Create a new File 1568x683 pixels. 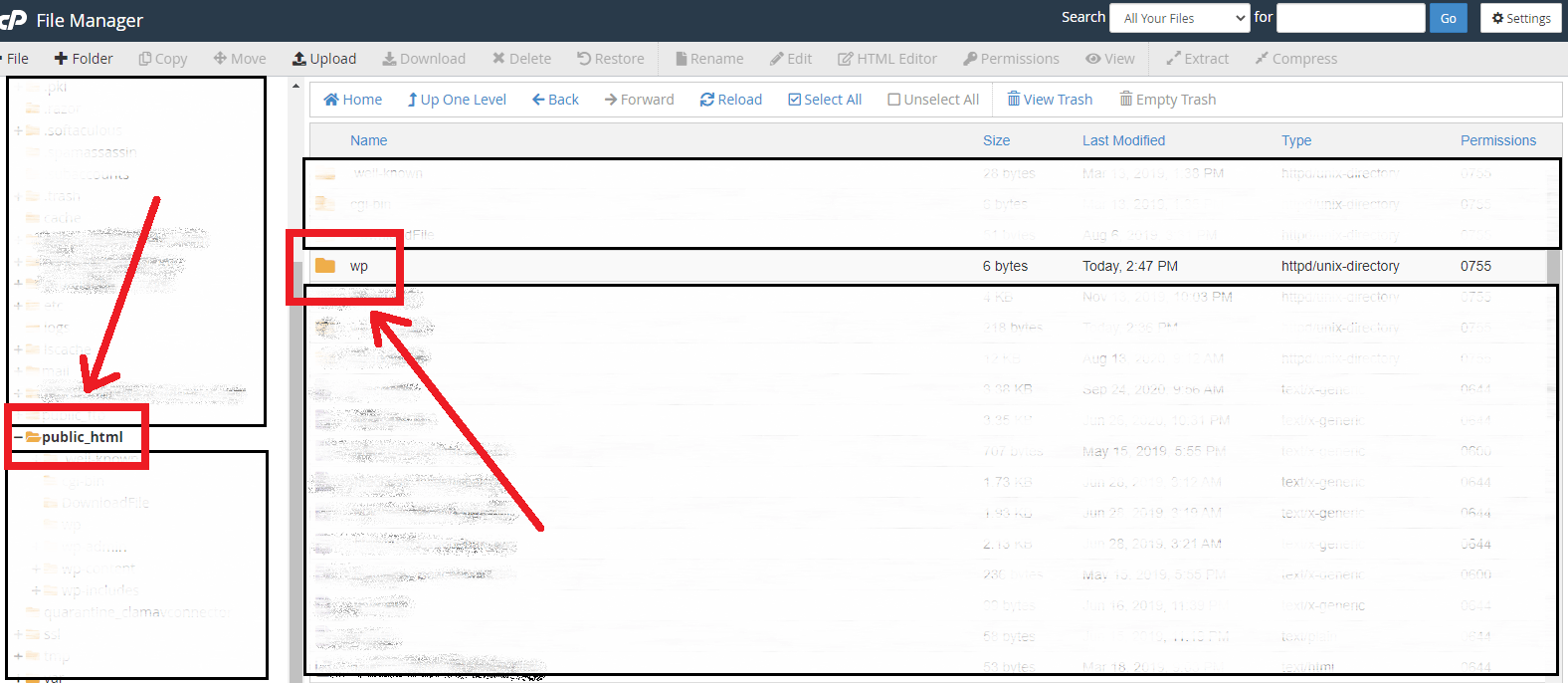pos(15,59)
